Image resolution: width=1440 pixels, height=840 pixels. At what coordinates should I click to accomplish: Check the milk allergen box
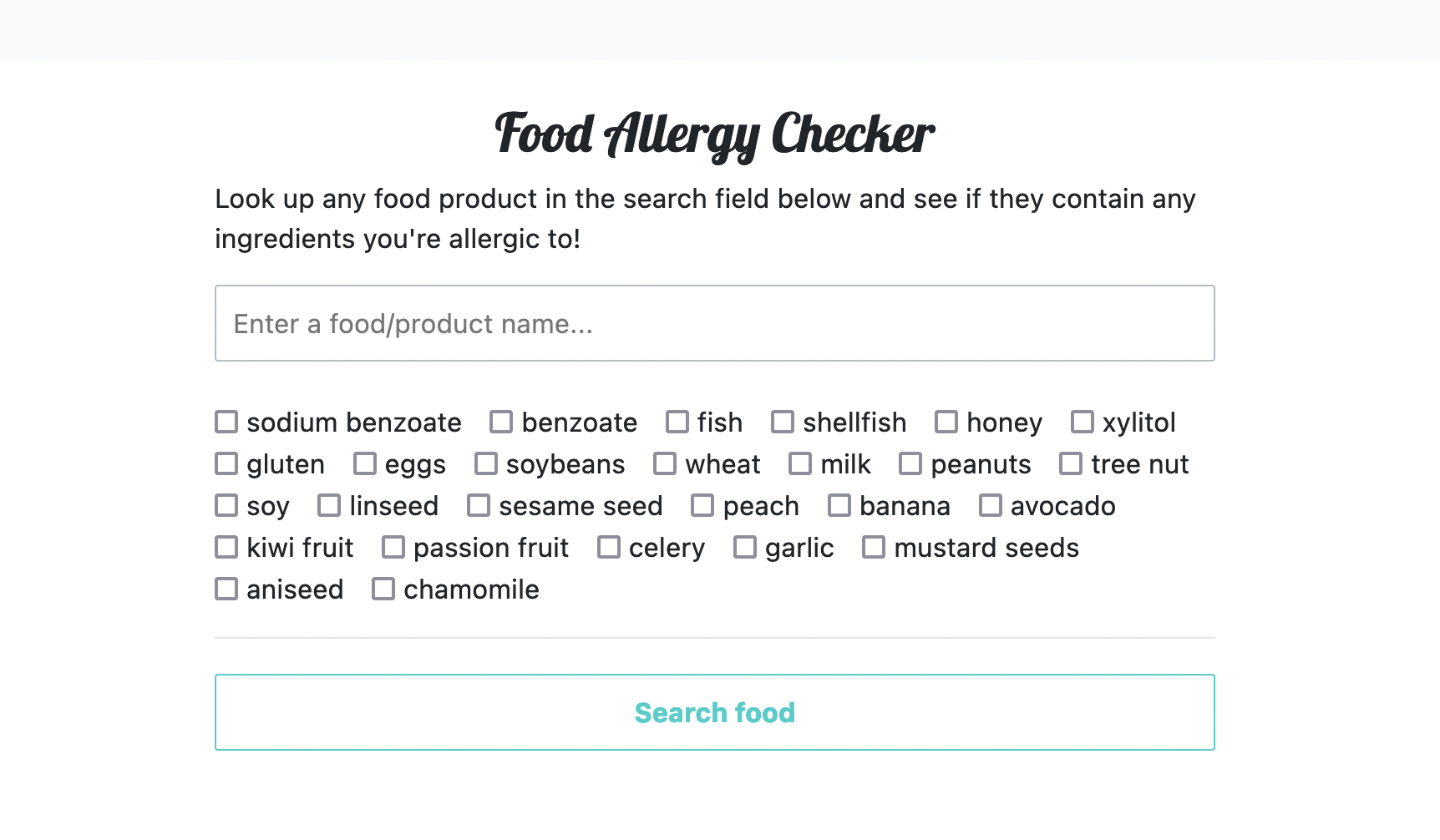(x=800, y=463)
